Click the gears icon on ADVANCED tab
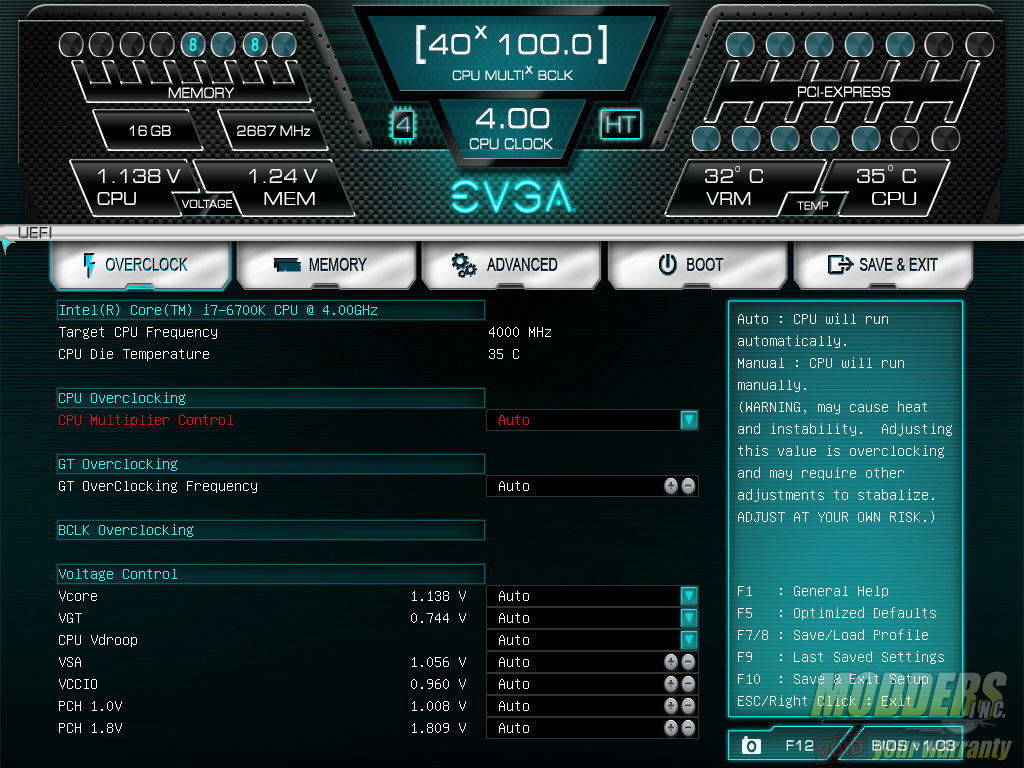The image size is (1024, 768). point(464,265)
